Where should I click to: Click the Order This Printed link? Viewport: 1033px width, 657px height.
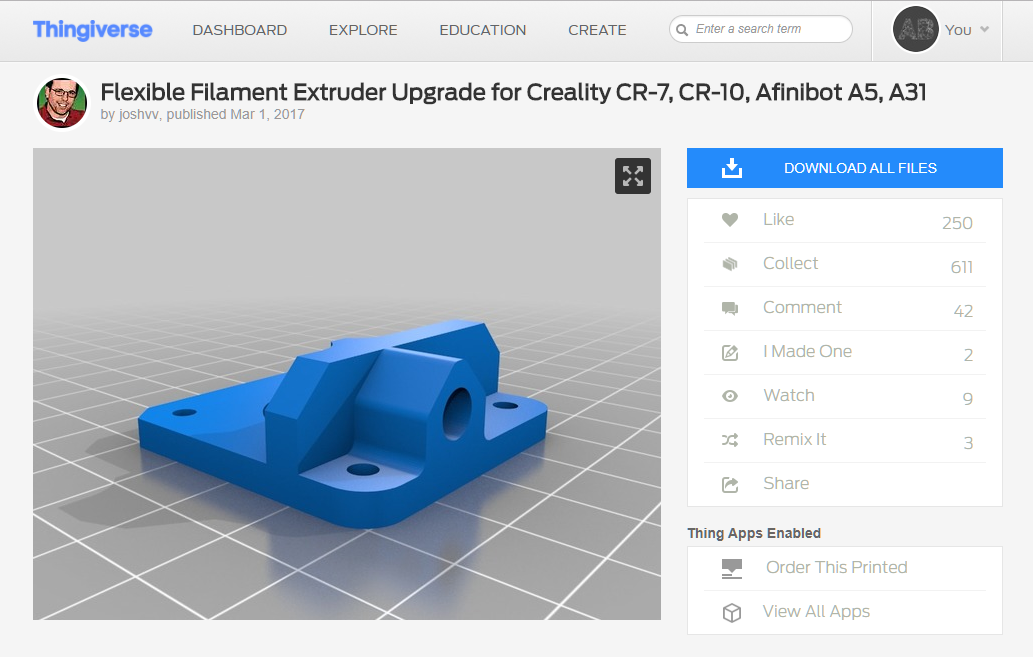pos(836,567)
